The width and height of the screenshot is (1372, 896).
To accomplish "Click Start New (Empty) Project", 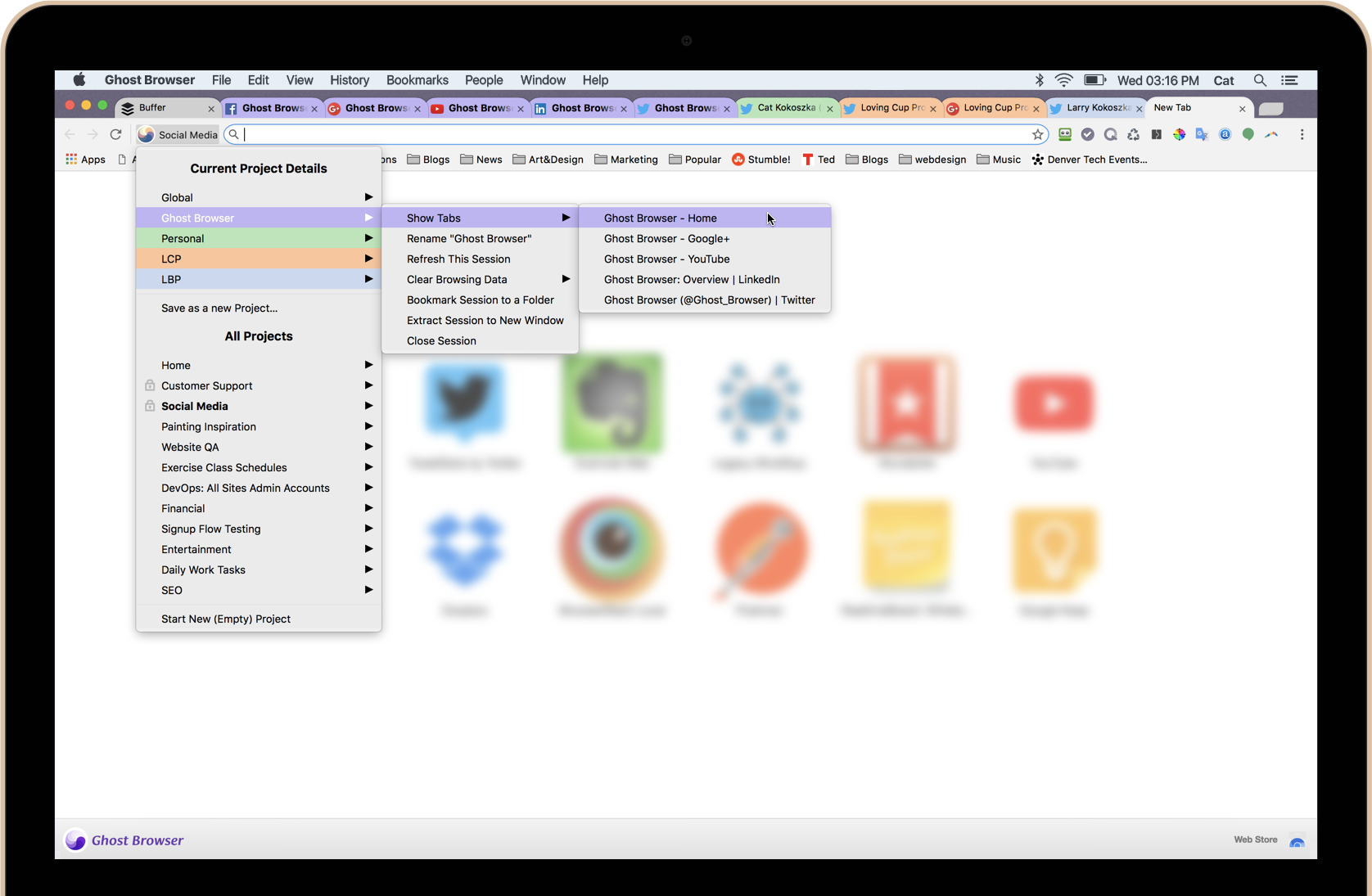I will point(259,619).
